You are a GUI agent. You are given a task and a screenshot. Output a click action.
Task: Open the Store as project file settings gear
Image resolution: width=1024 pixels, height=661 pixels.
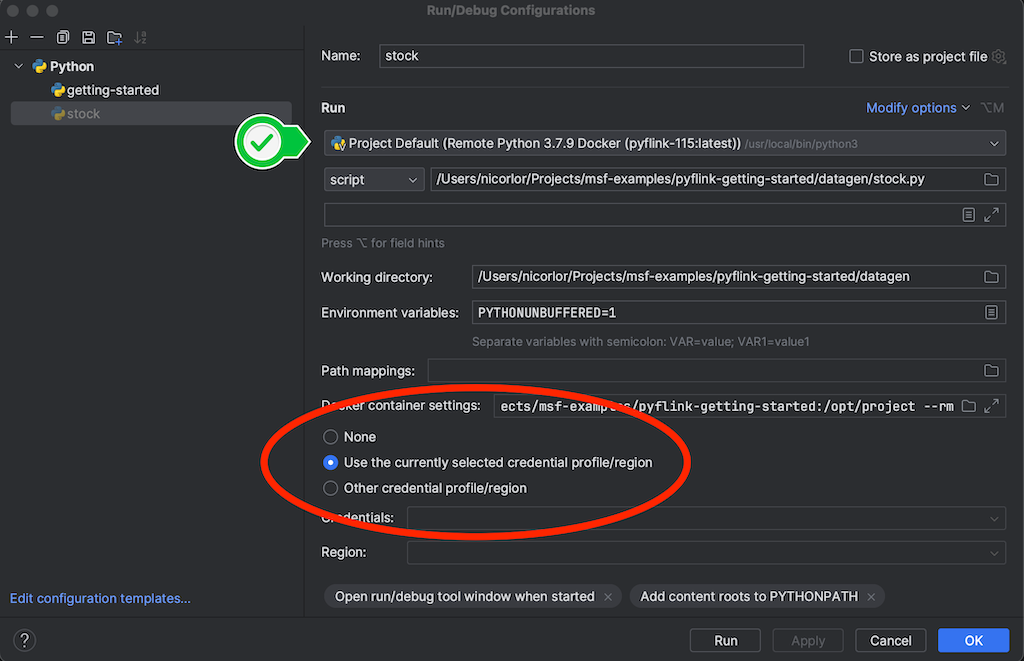click(x=999, y=56)
